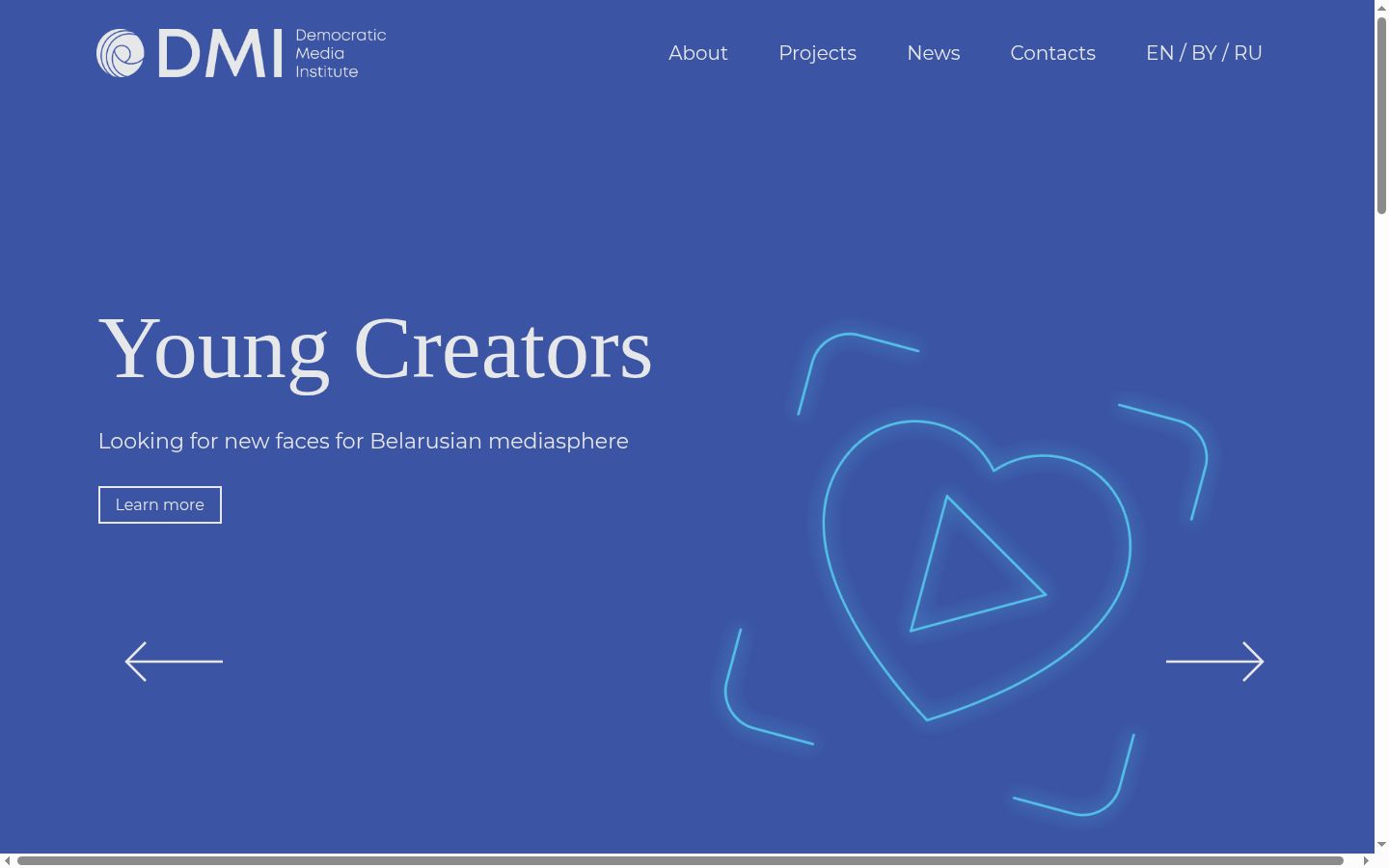Go to the News page
This screenshot has height=868, width=1389.
(933, 53)
